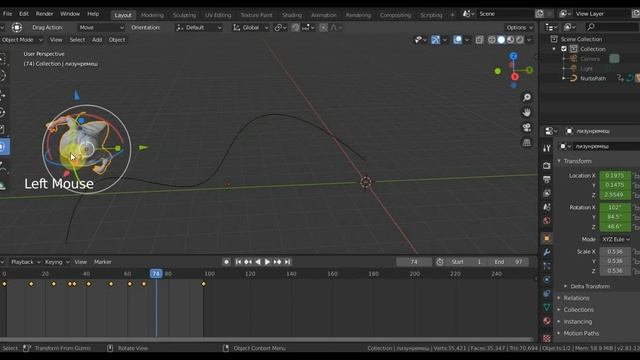Play the animation forward

(x=267, y=262)
